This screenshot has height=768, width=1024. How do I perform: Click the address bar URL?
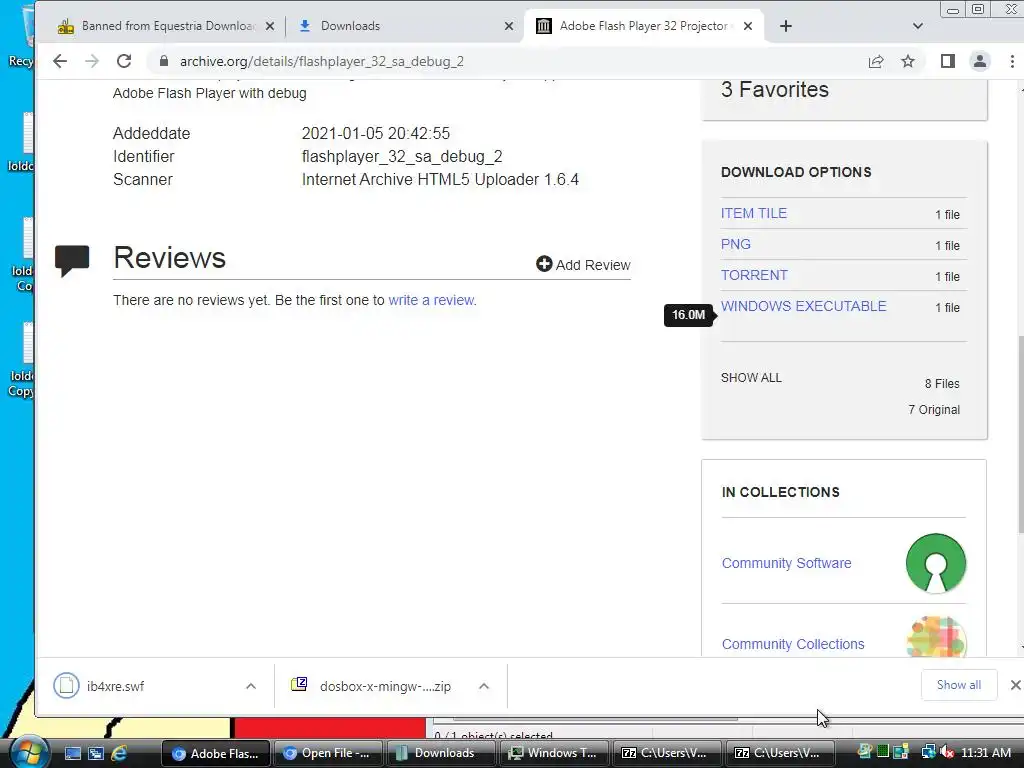321,61
